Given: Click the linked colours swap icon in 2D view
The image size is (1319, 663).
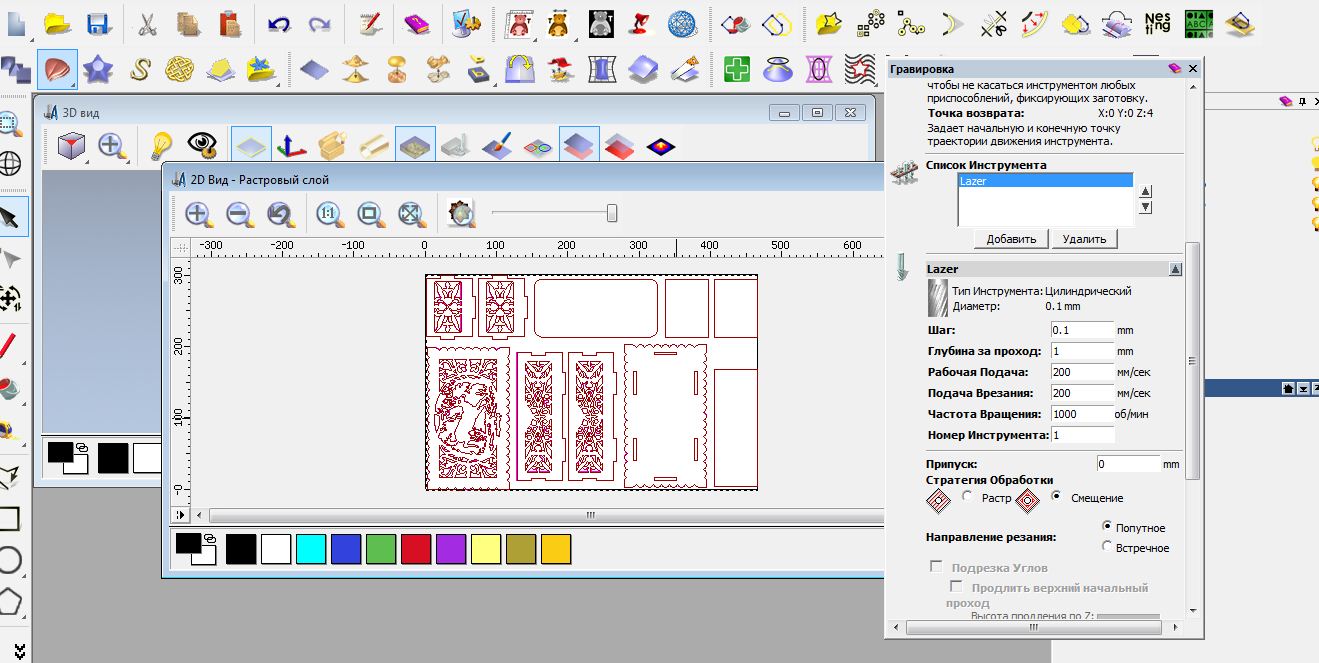Looking at the screenshot, I should [x=210, y=539].
